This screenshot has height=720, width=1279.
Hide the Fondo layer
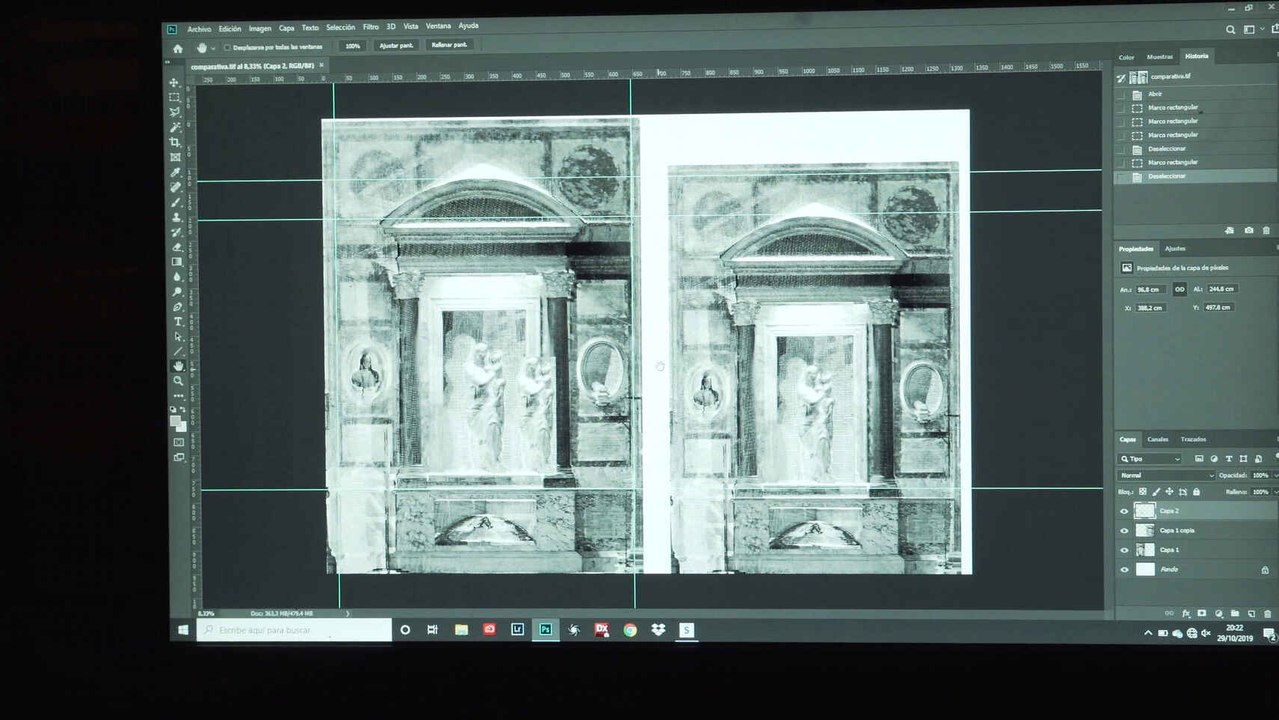(1124, 569)
